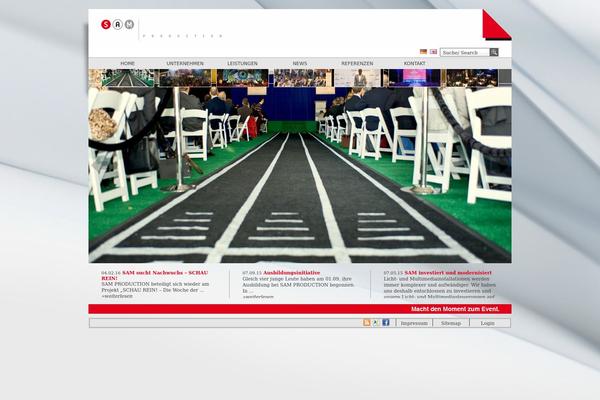
Task: Open the REFERENZEN menu item
Action: [x=357, y=63]
